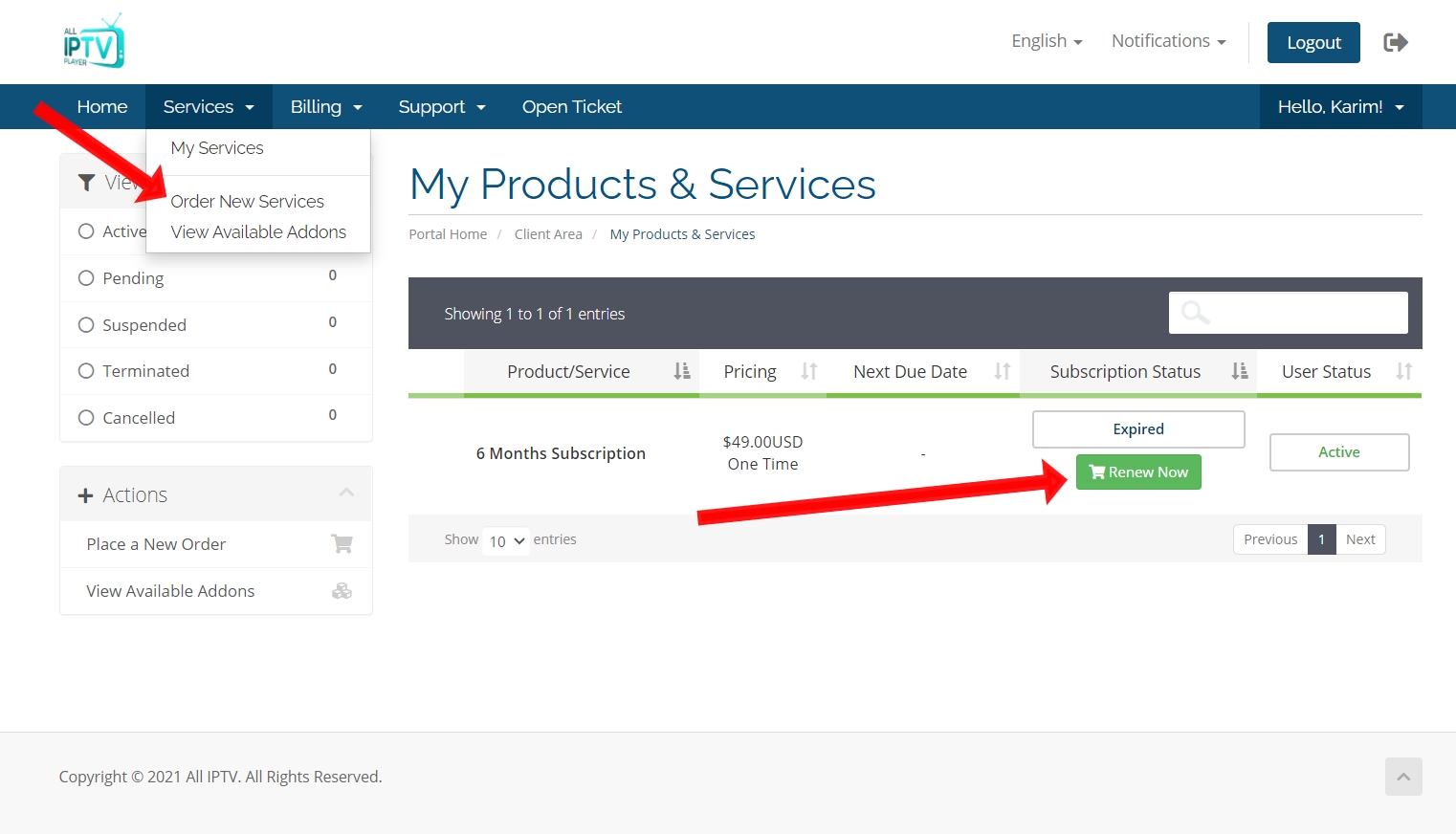Expand the Notifications dropdown
This screenshot has width=1456, height=834.
pos(1168,41)
